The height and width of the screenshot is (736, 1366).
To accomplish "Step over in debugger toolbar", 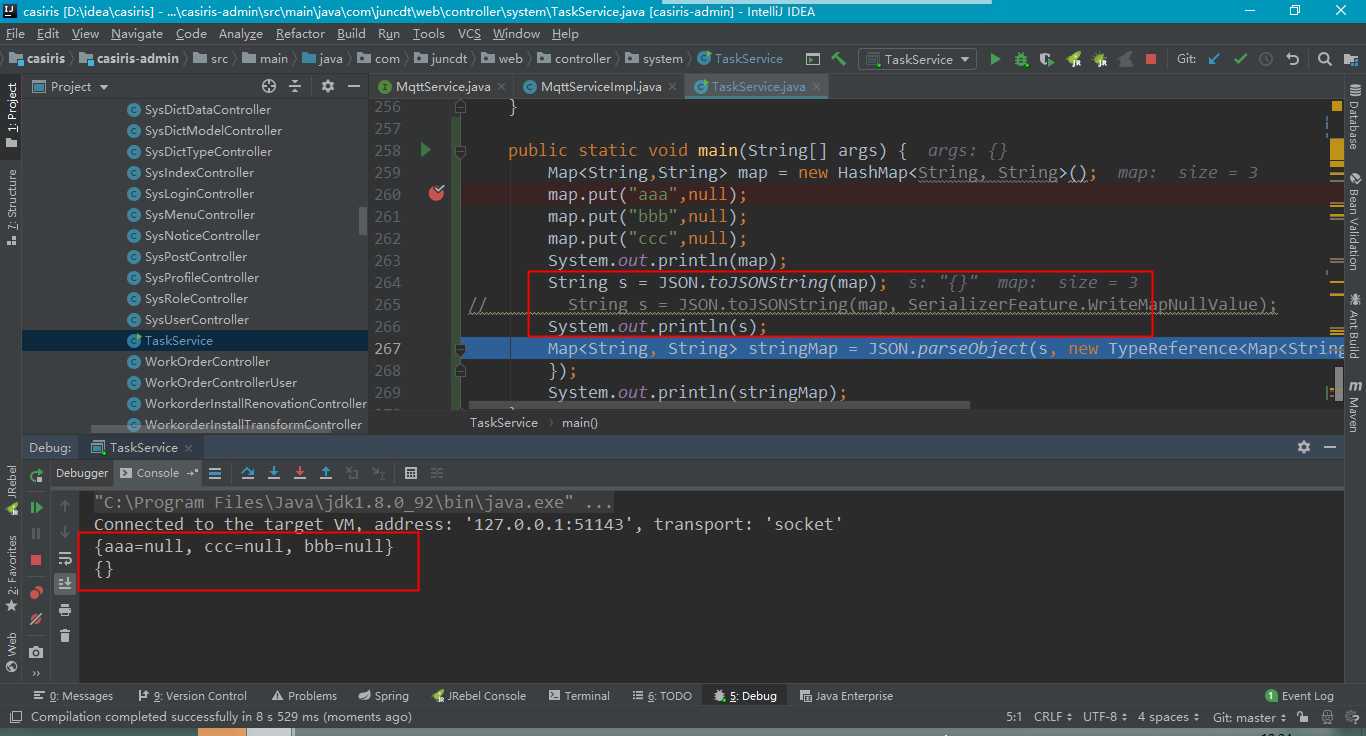I will click(x=248, y=473).
